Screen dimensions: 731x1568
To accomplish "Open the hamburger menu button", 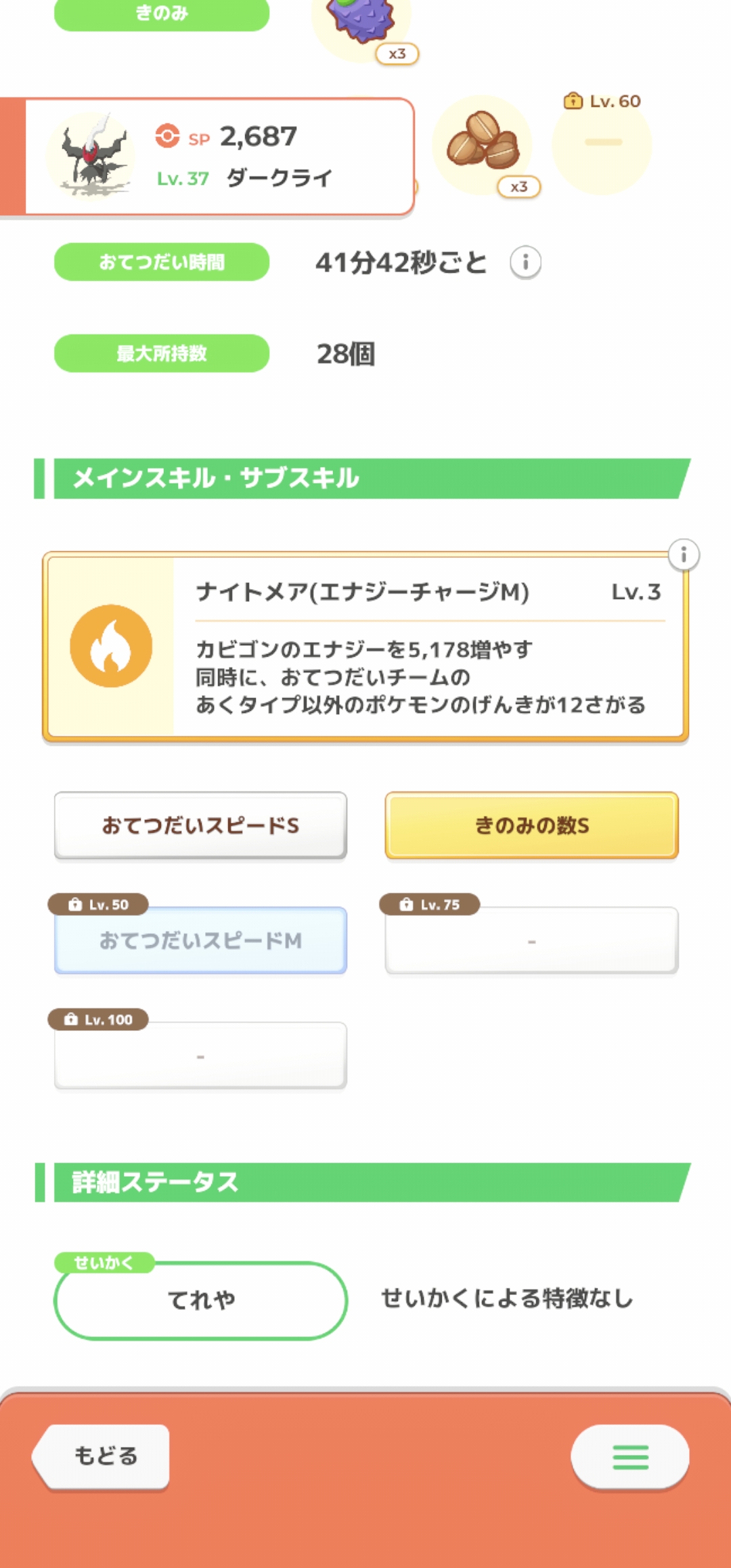I will click(x=630, y=1456).
